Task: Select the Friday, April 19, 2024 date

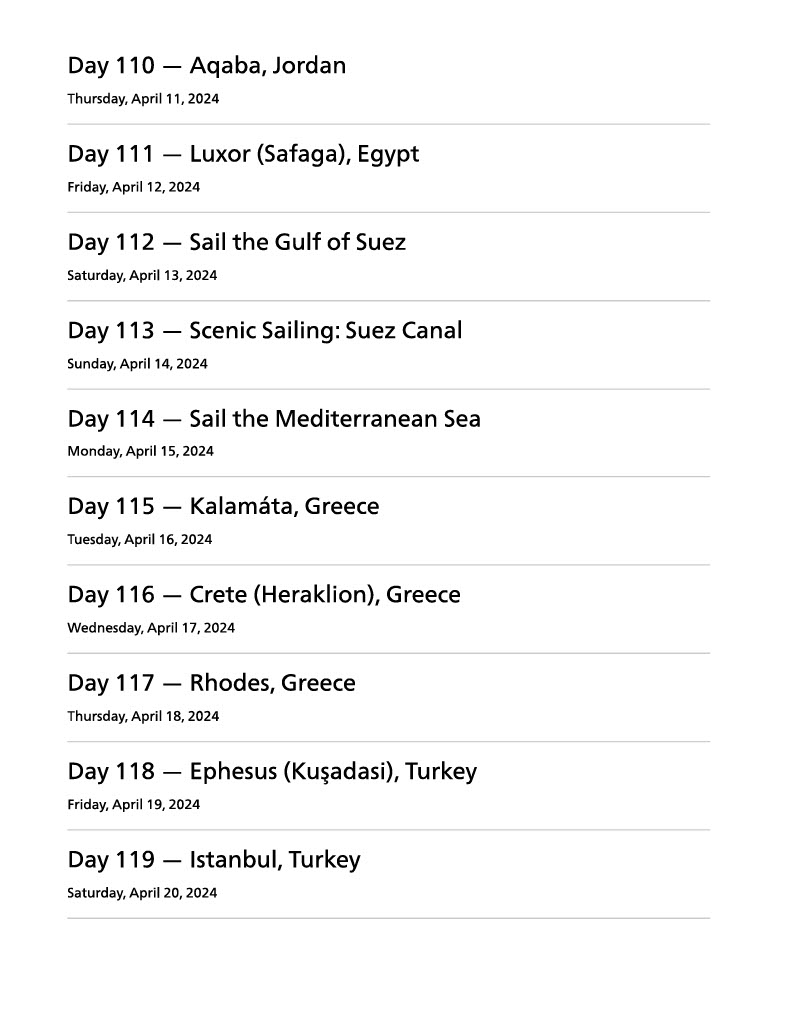Action: (x=133, y=804)
